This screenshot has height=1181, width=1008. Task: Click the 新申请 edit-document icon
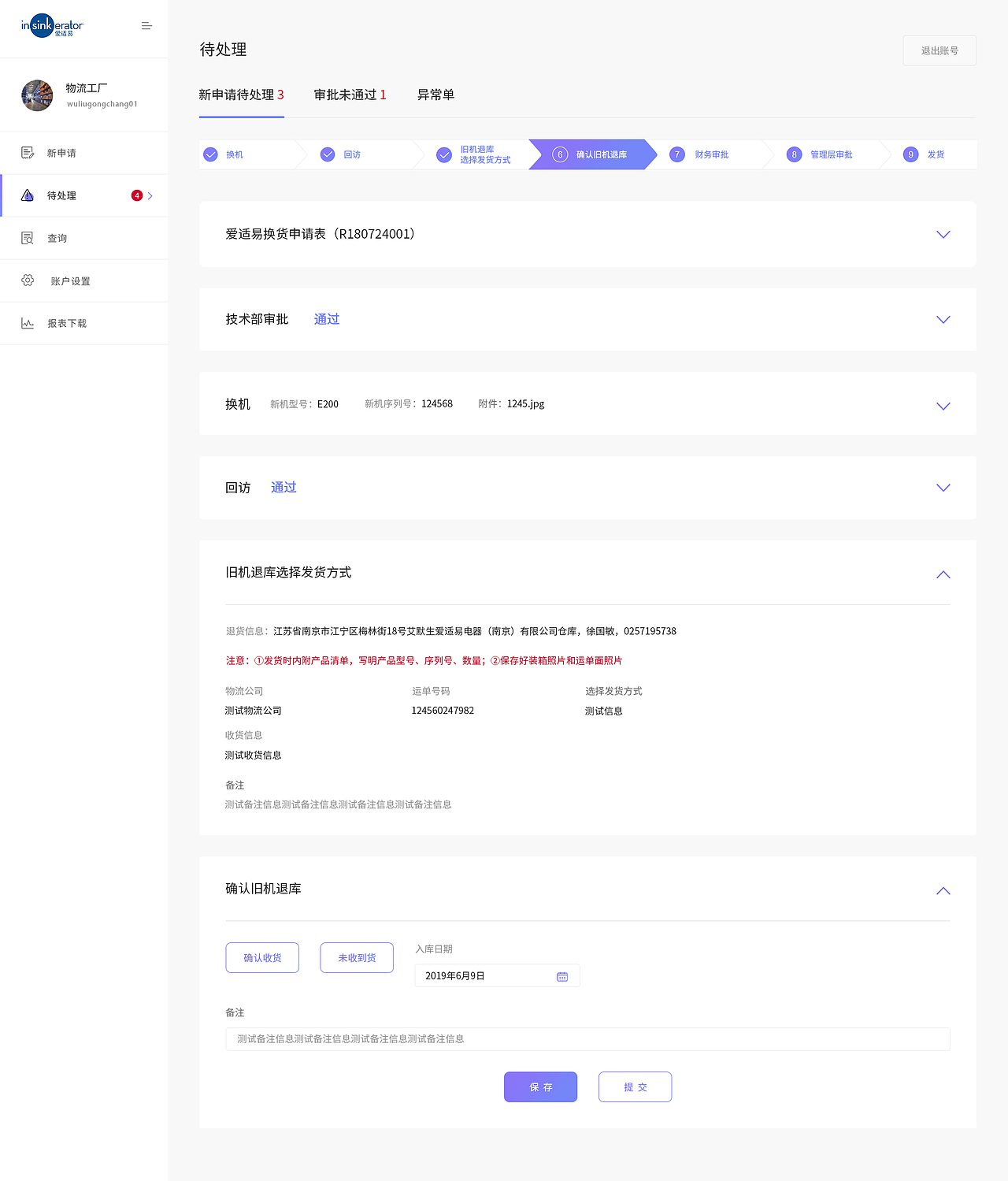click(x=28, y=153)
